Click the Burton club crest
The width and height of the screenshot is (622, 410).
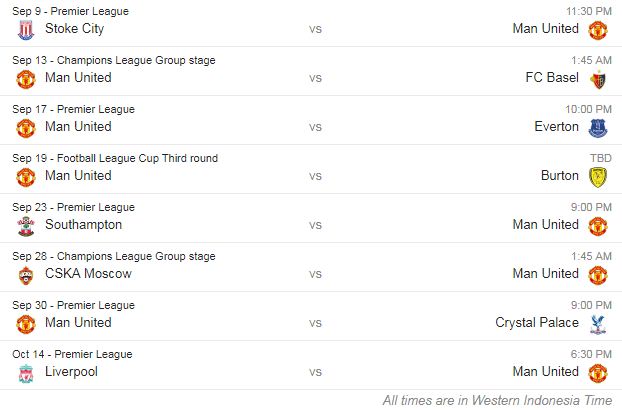(x=598, y=177)
